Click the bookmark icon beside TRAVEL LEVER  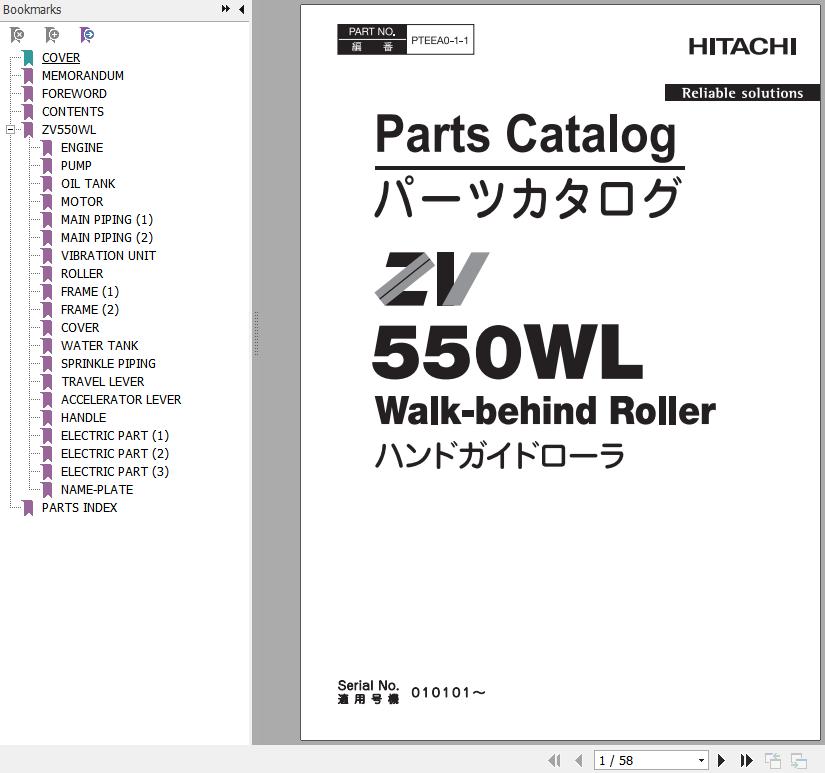47,382
